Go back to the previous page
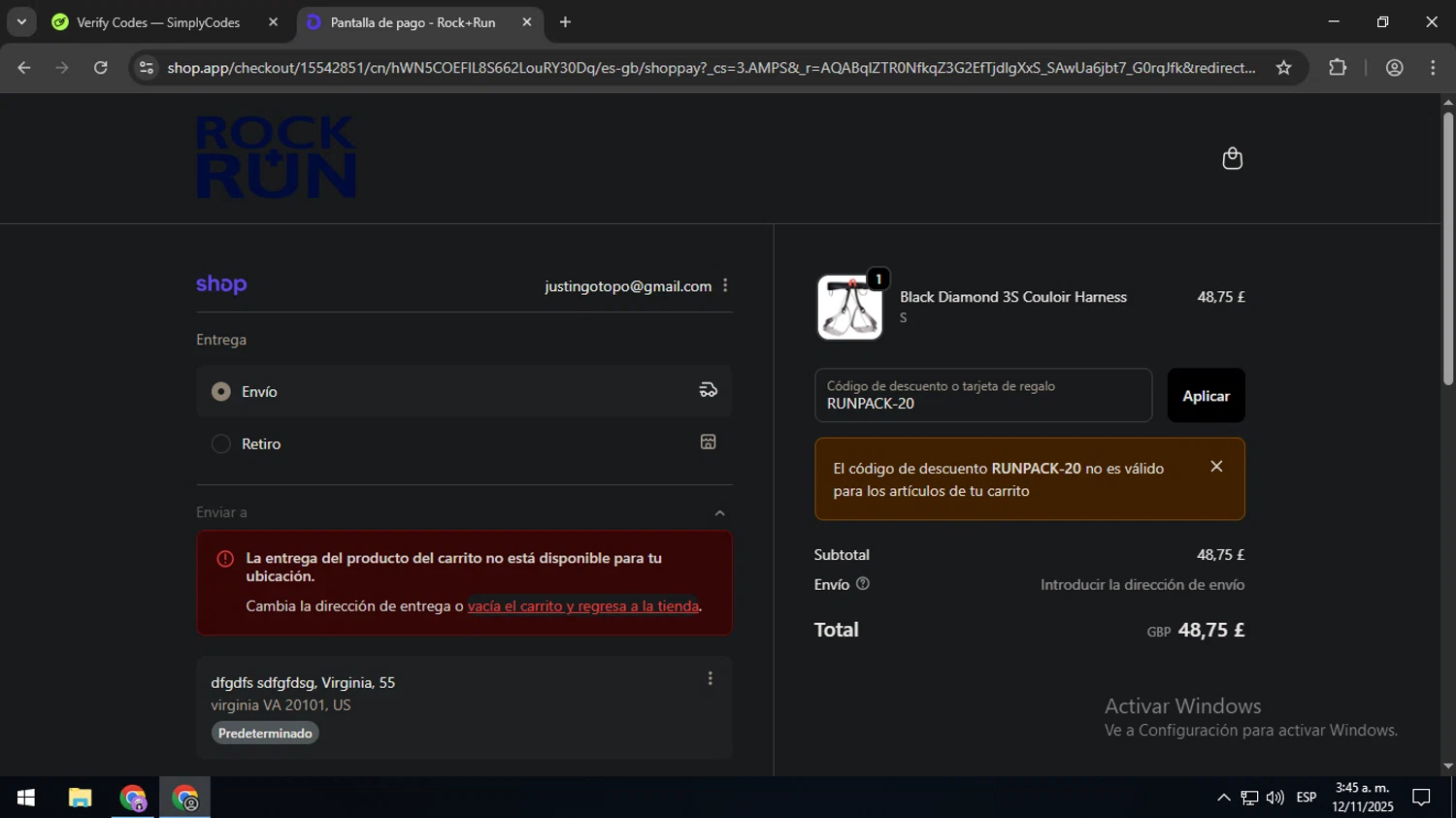The width and height of the screenshot is (1456, 818). tap(24, 68)
